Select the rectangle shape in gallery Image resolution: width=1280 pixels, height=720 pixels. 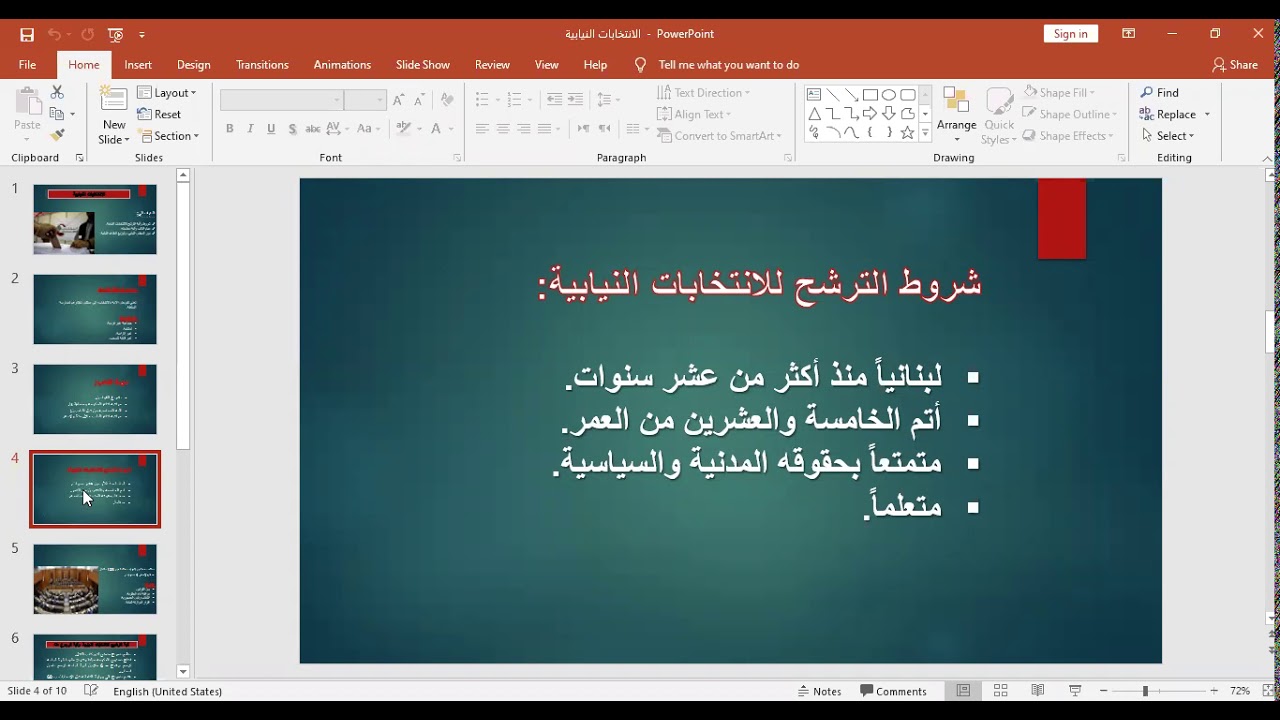[870, 95]
